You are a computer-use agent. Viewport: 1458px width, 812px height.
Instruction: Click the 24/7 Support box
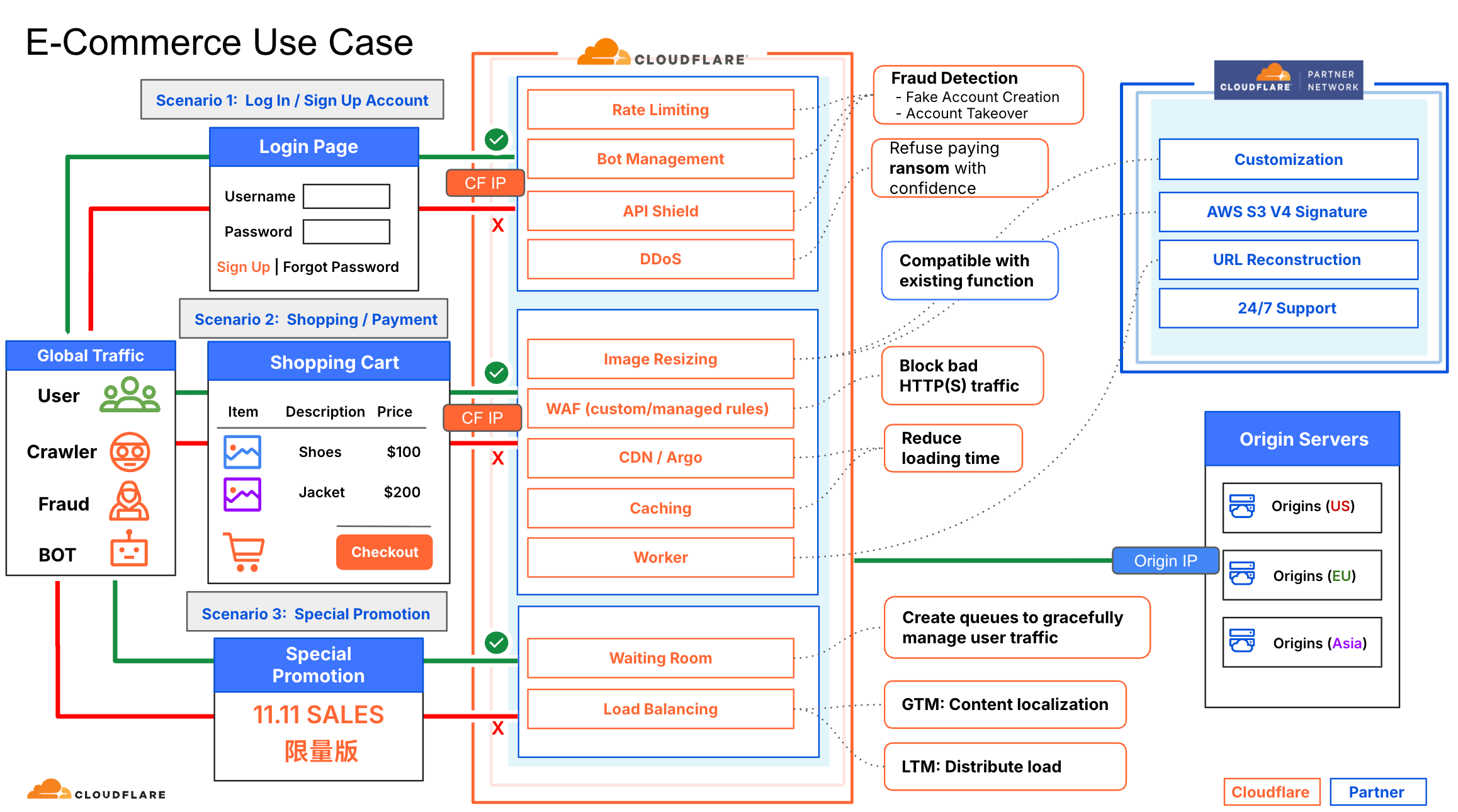tap(1289, 308)
